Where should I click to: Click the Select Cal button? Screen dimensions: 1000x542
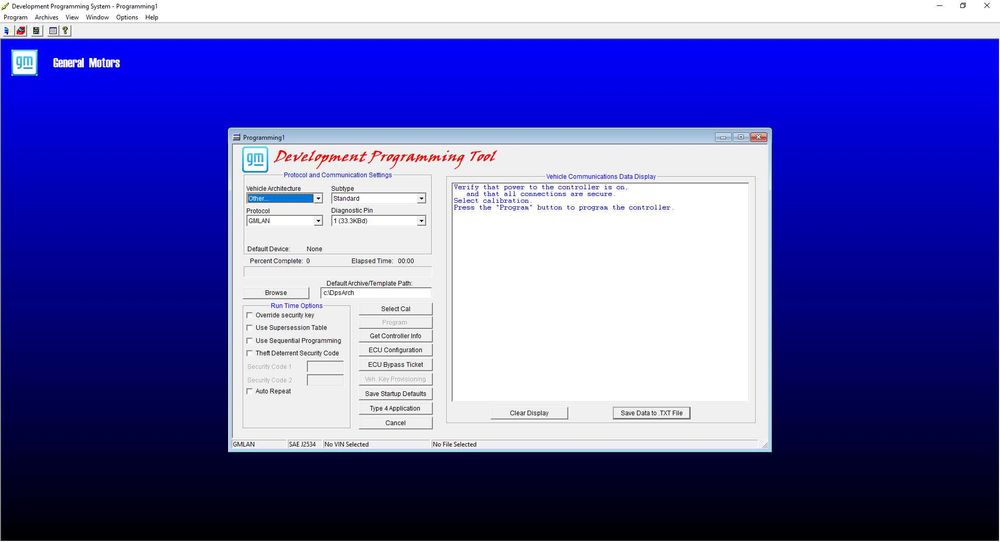395,309
